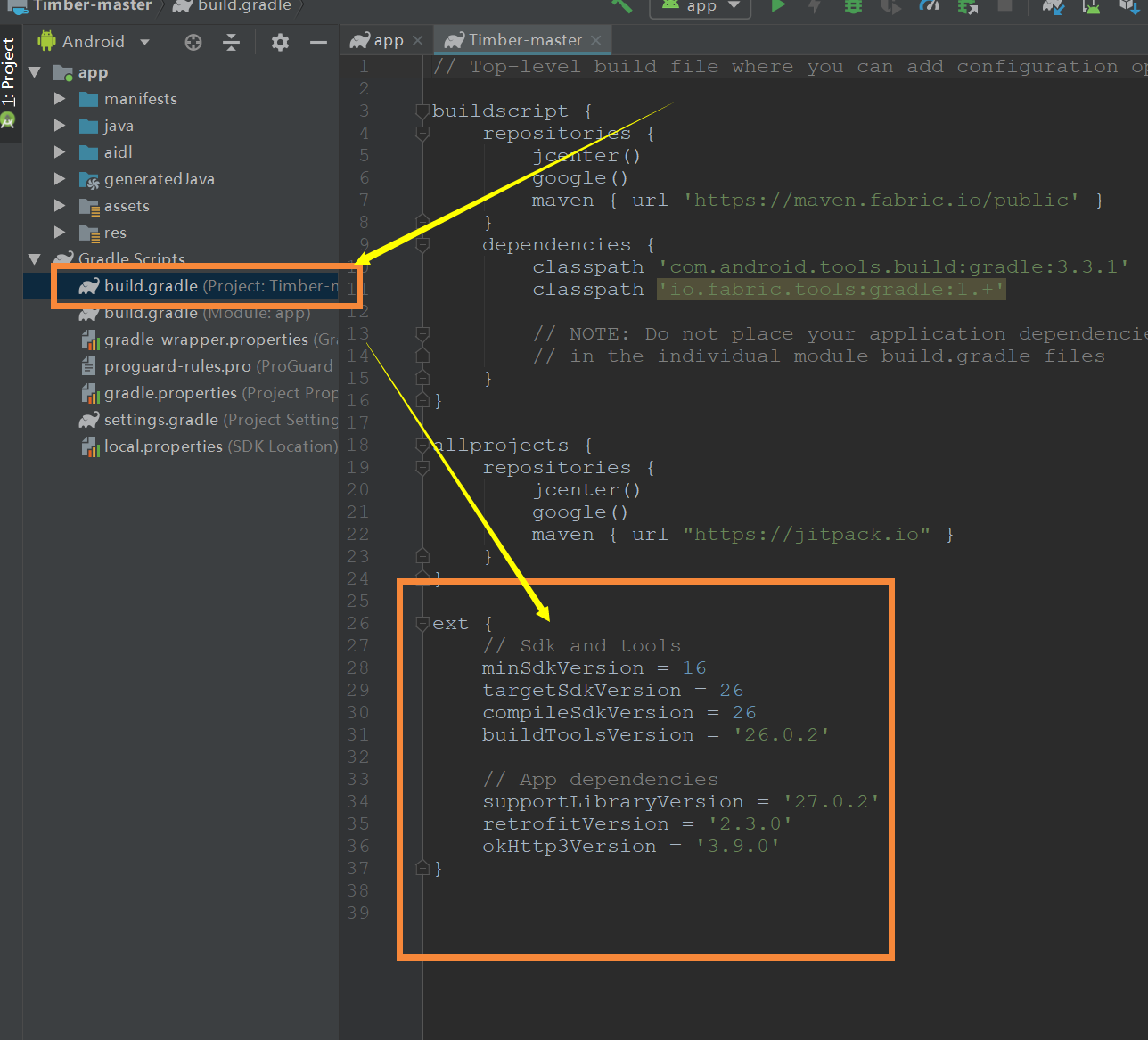Click the Apply Changes lightning icon
Screen dimensions: 1148x1040
815,6
